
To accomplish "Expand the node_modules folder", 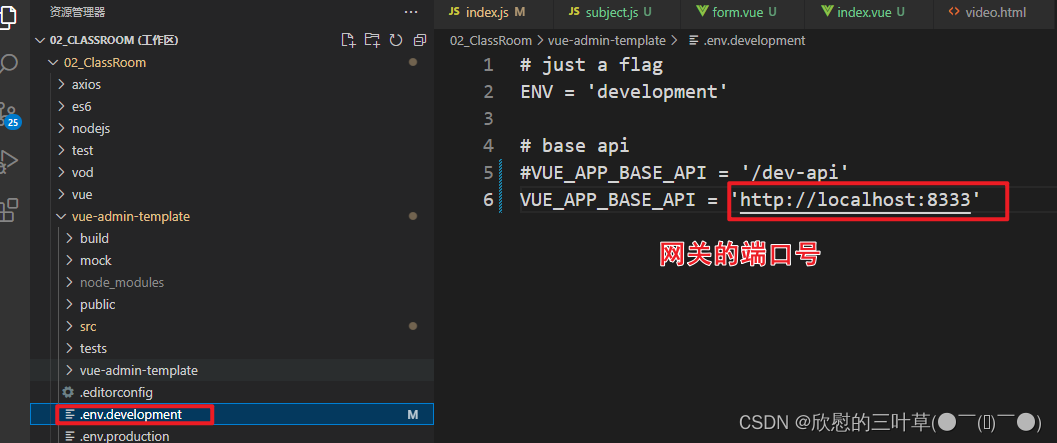I will coord(69,283).
